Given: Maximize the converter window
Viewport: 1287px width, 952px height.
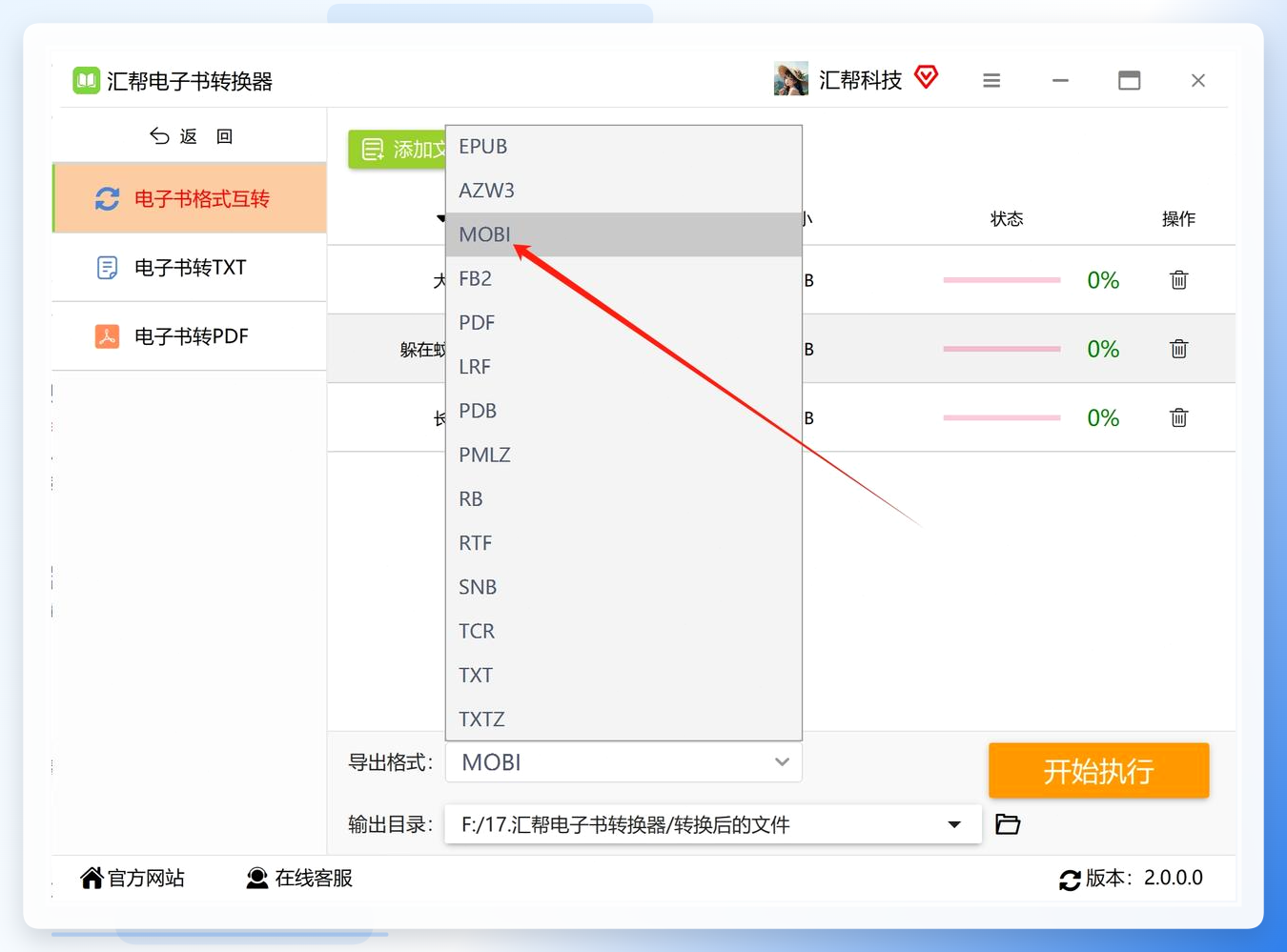Looking at the screenshot, I should pos(1130,81).
